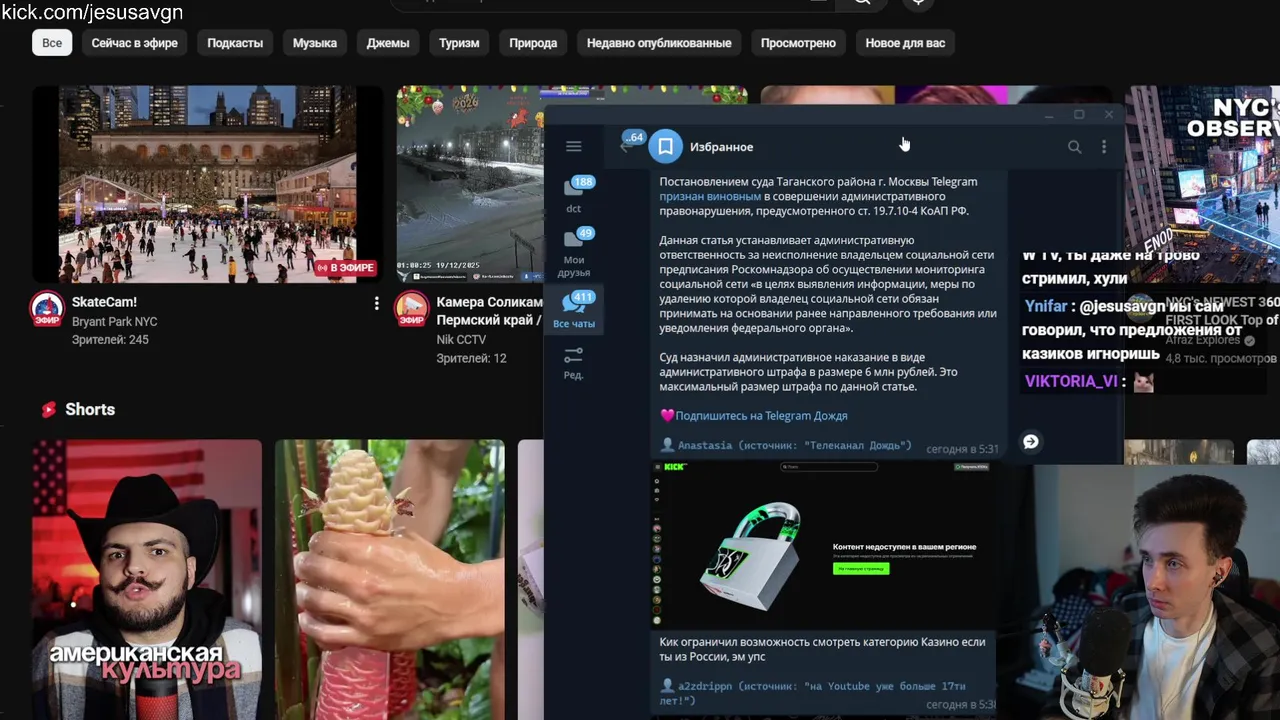This screenshot has height=720, width=1280.
Task: Select the Все filter chip
Action: point(52,43)
